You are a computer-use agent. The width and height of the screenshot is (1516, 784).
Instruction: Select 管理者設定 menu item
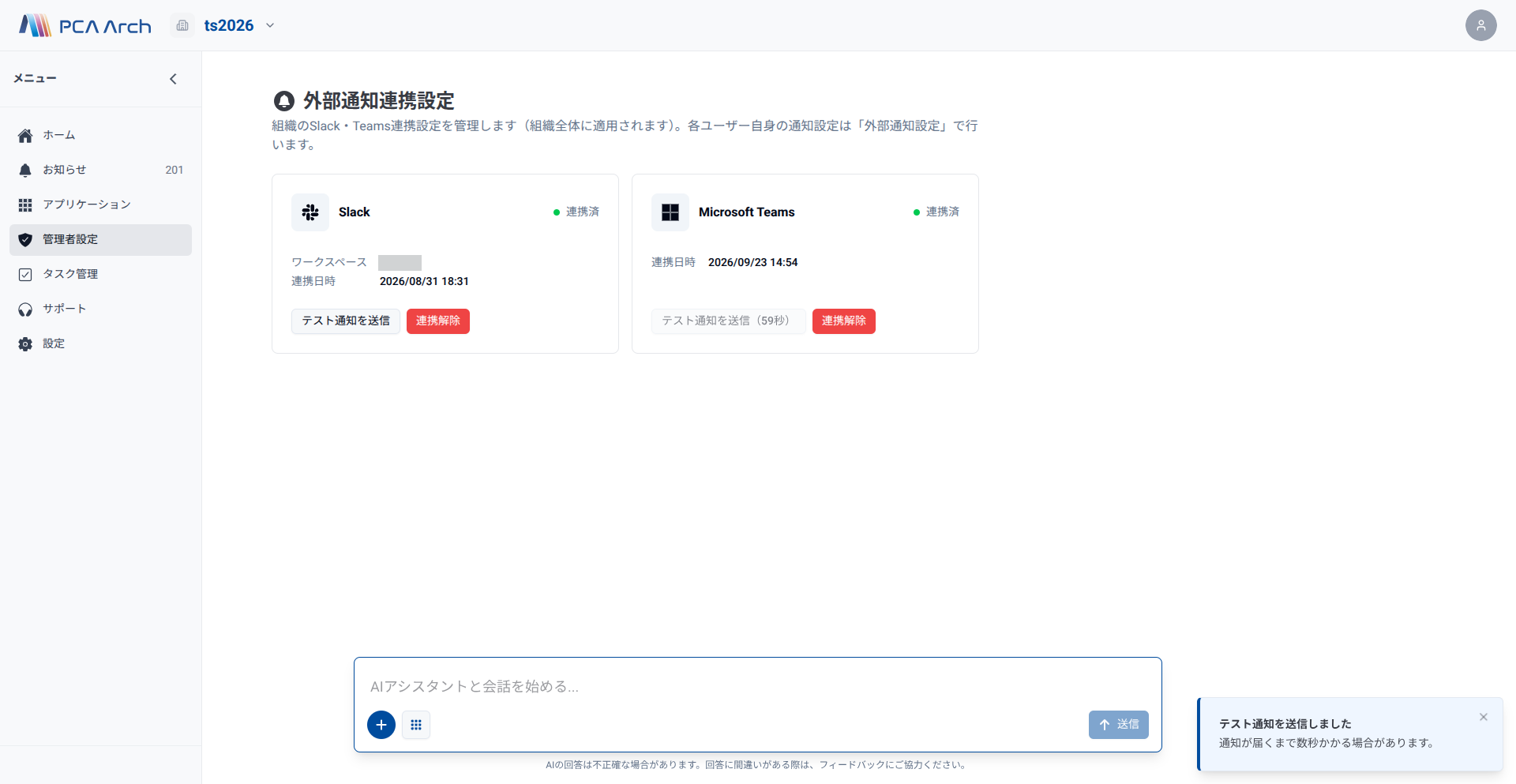tap(100, 240)
